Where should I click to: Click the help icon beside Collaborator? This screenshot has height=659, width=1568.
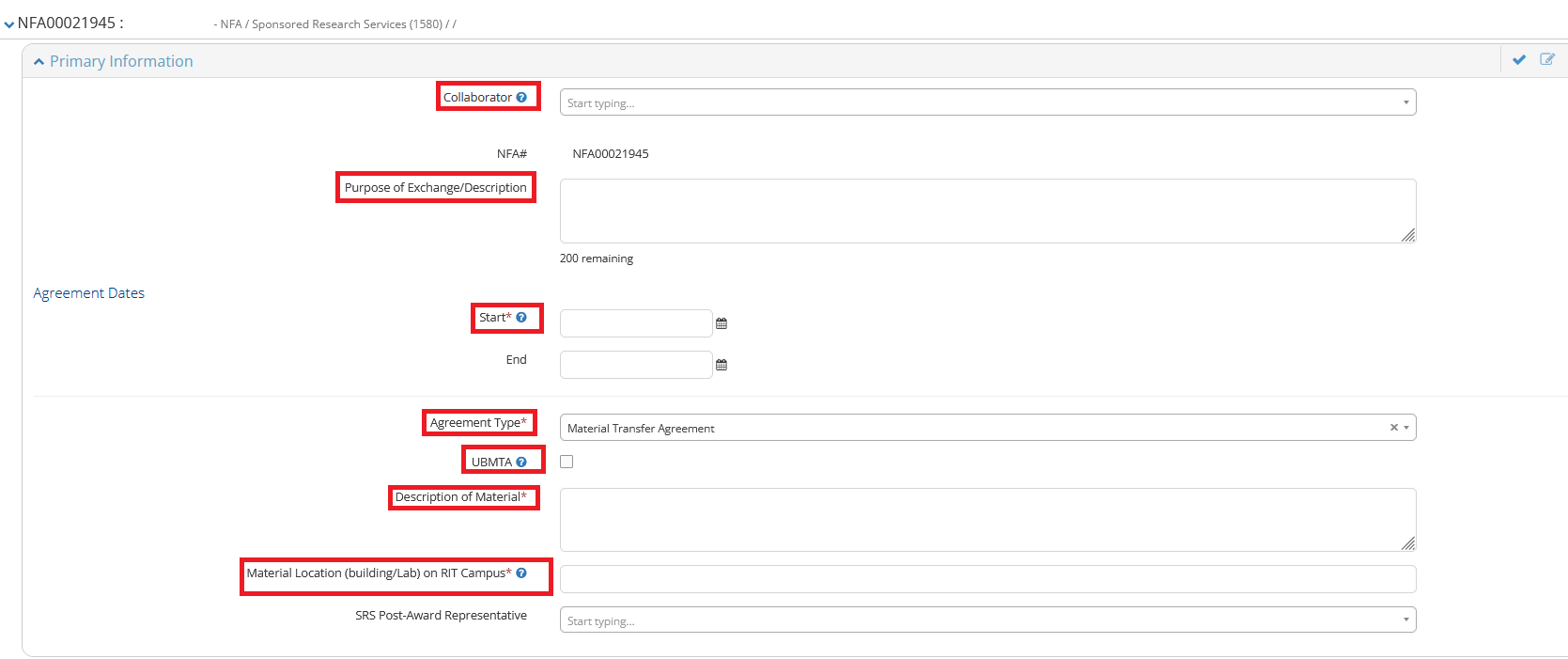coord(521,98)
